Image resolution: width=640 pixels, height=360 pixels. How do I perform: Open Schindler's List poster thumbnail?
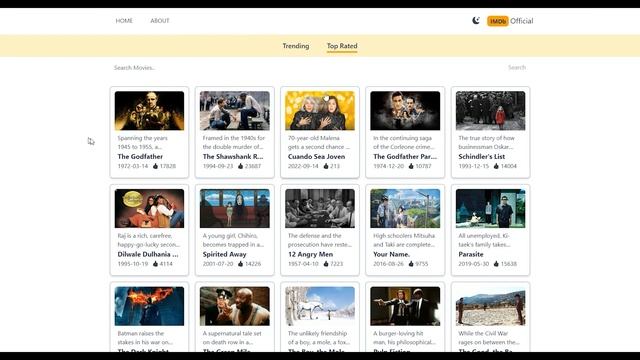click(491, 111)
